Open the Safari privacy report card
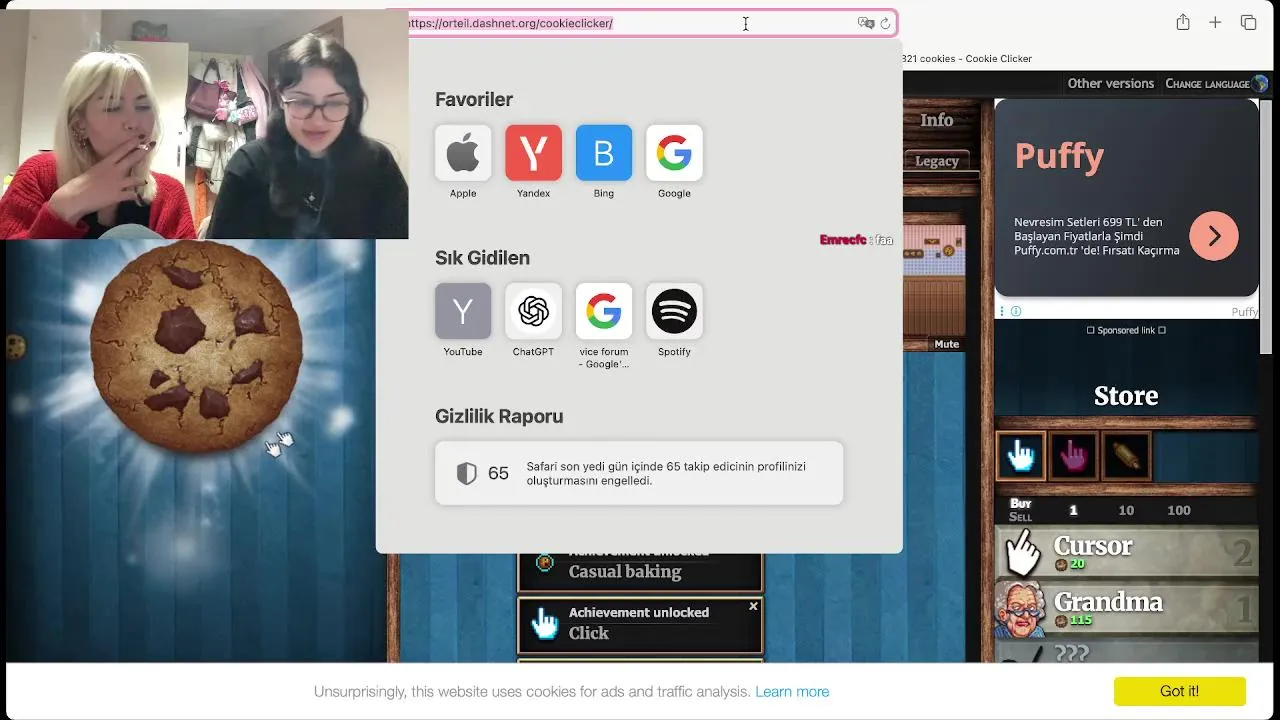 point(639,473)
